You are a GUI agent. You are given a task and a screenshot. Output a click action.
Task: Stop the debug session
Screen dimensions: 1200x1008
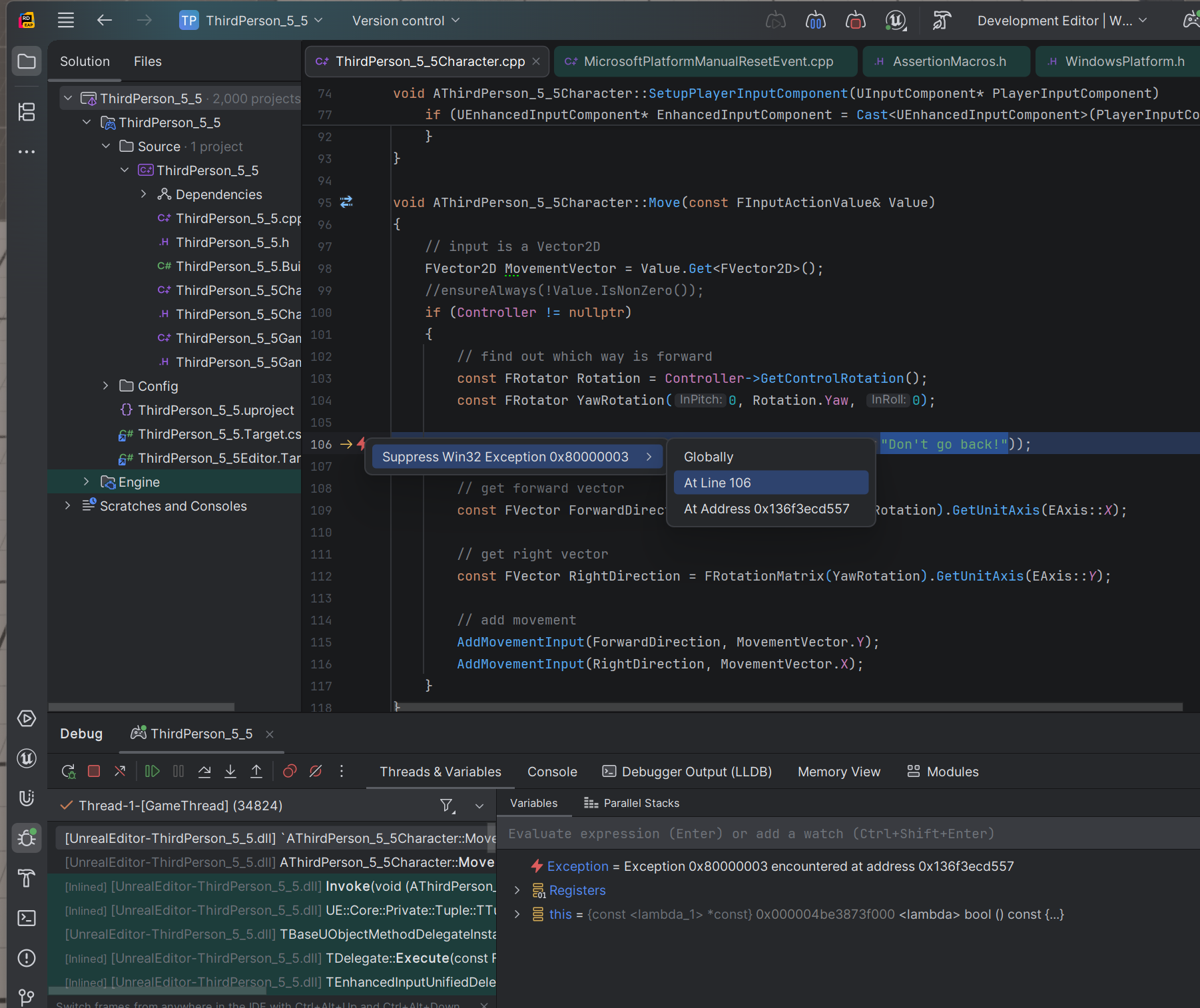tap(94, 771)
